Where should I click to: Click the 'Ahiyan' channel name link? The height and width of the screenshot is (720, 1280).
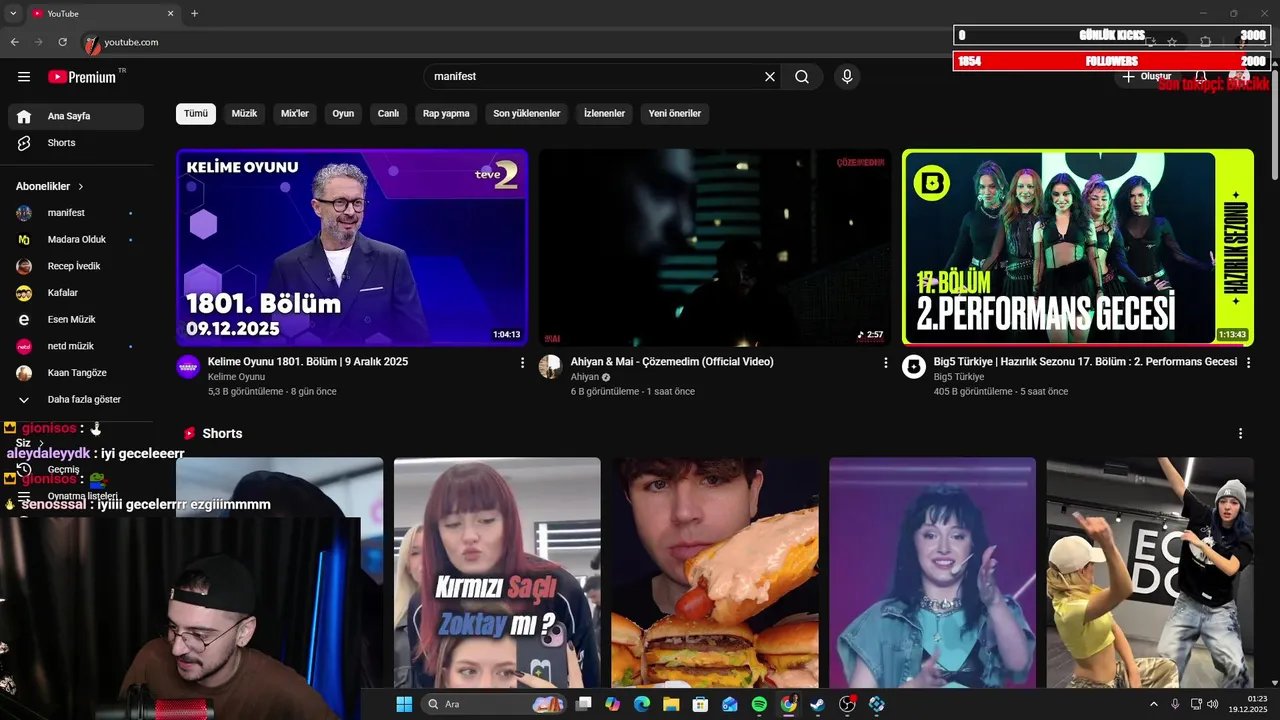click(x=585, y=377)
